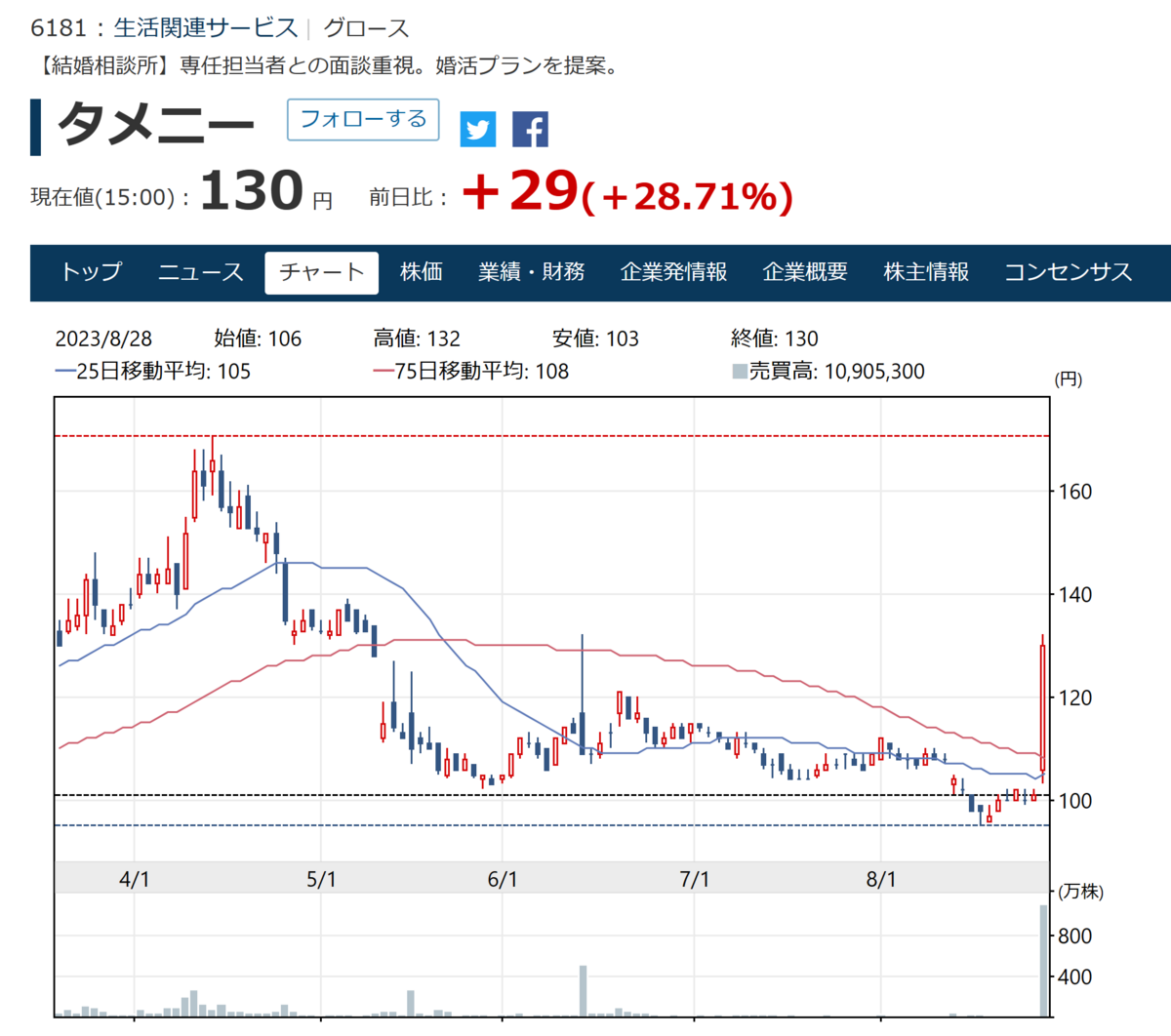
Task: Click the +29 price change value
Action: tap(520, 191)
